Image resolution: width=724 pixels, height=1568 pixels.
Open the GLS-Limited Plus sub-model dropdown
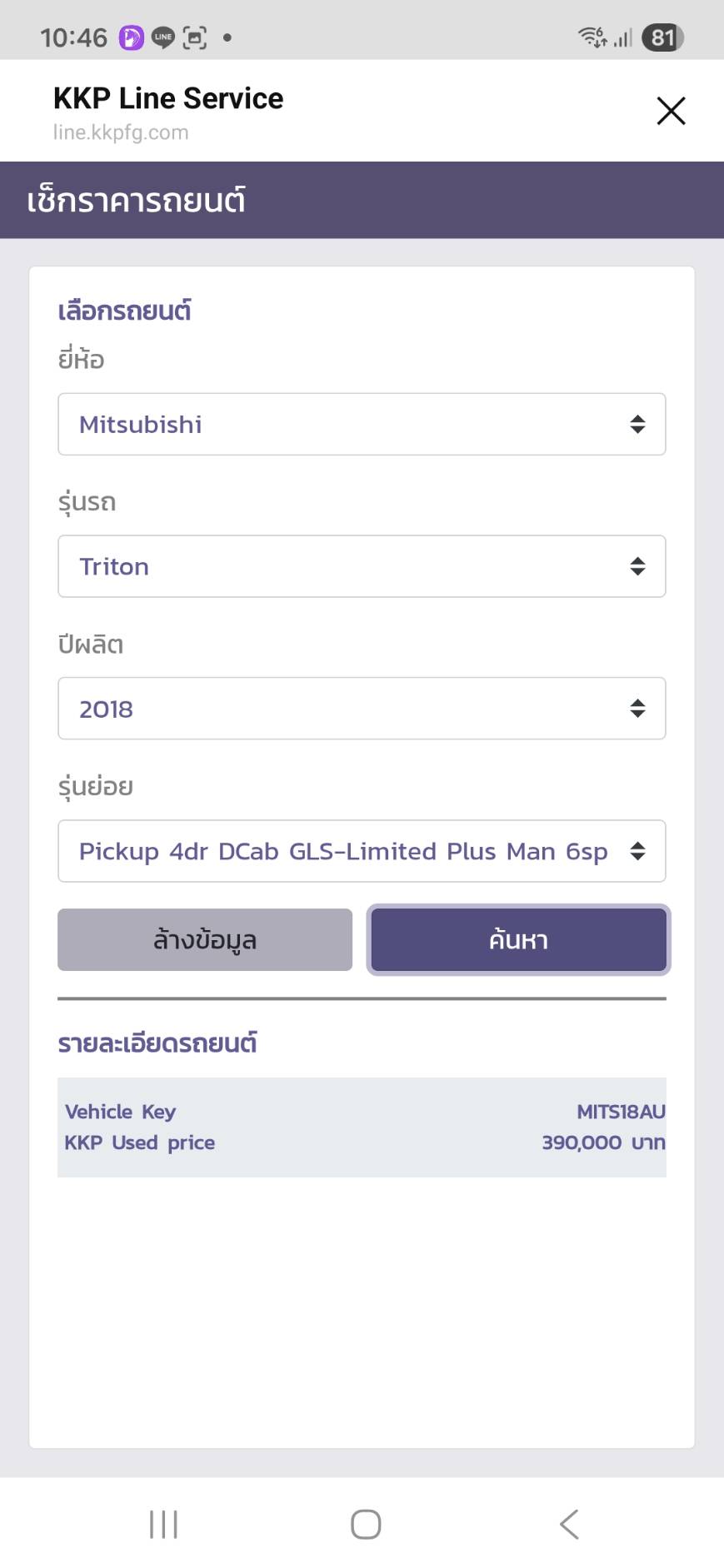pos(362,851)
